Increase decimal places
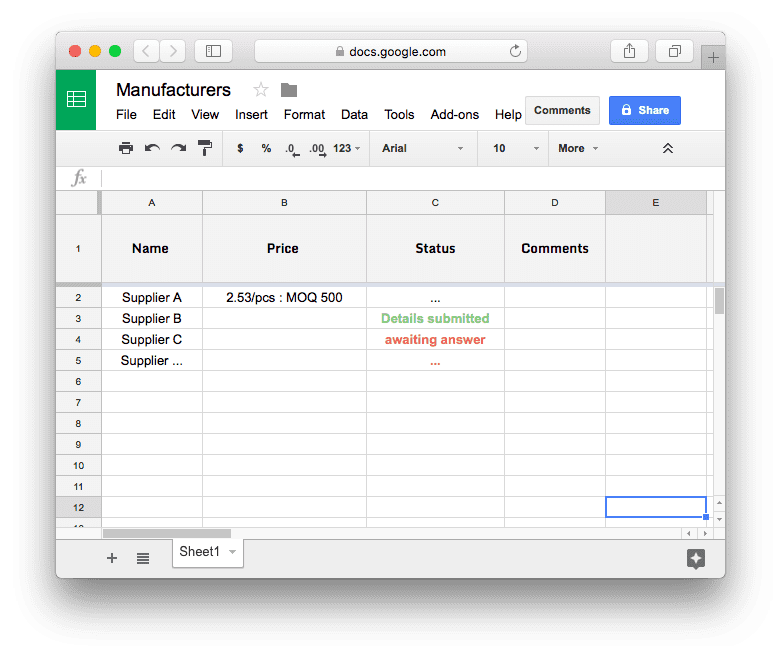This screenshot has width=781, height=658. (x=318, y=149)
